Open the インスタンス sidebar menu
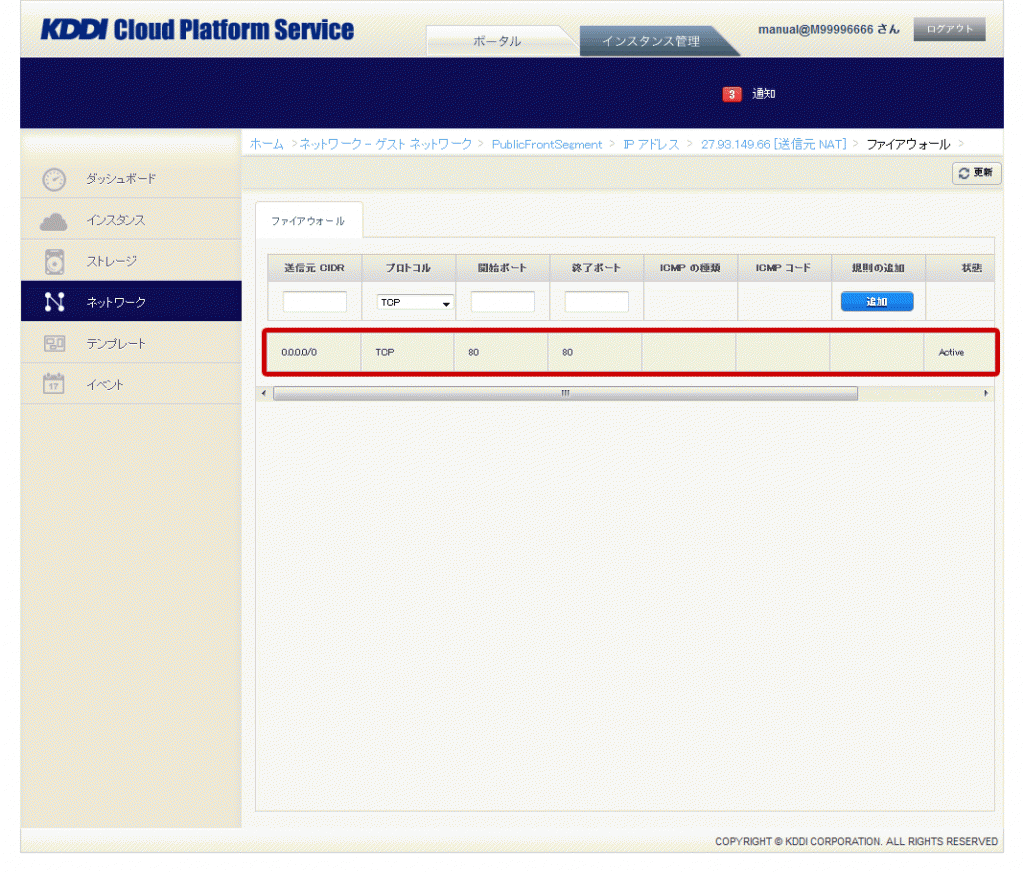The height and width of the screenshot is (872, 1024). coord(131,220)
